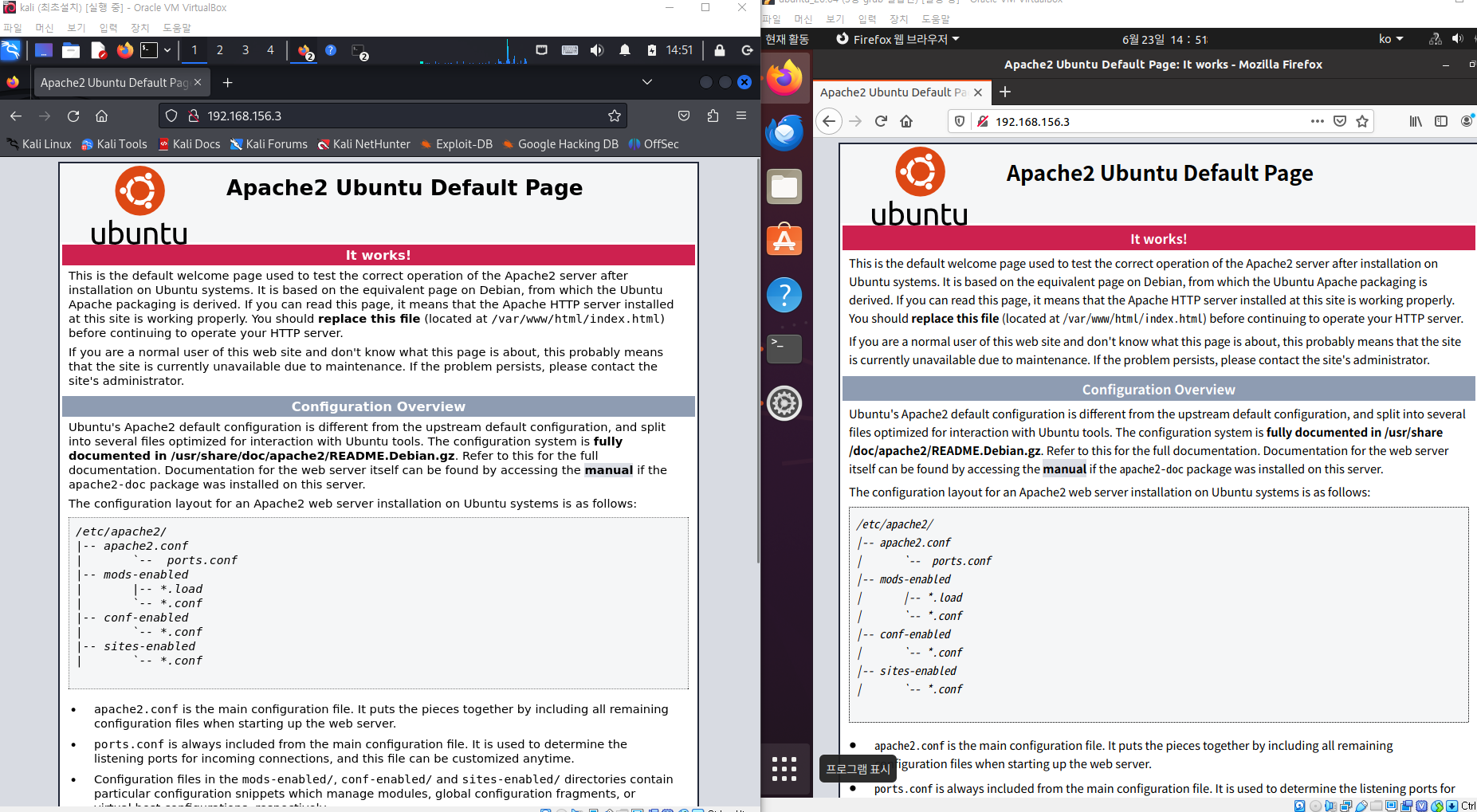Open the Google Hacking DB bookmark
The width and height of the screenshot is (1477, 812).
pyautogui.click(x=560, y=144)
